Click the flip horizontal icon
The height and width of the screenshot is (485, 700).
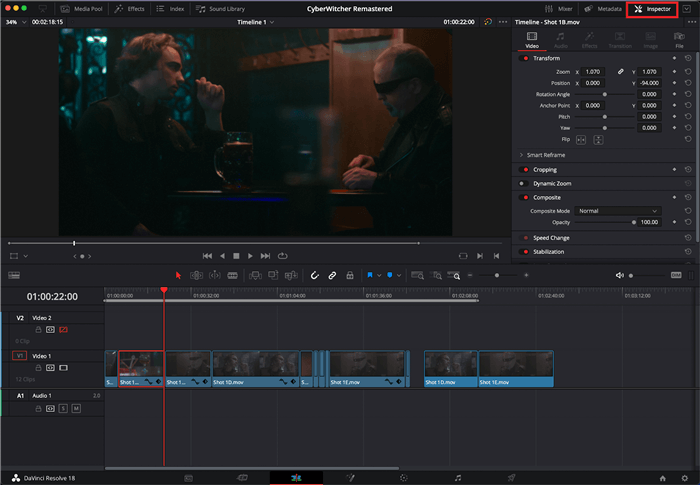[580, 139]
